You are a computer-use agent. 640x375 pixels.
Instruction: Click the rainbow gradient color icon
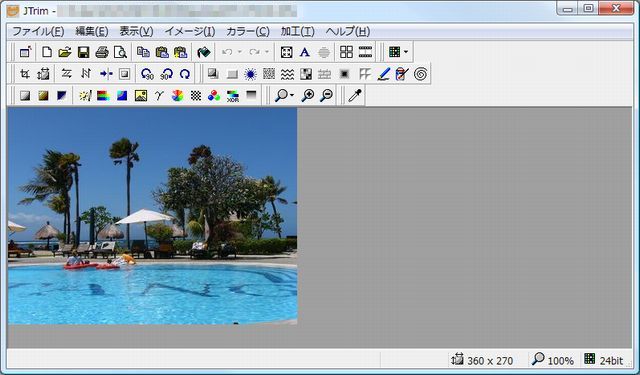[103, 95]
